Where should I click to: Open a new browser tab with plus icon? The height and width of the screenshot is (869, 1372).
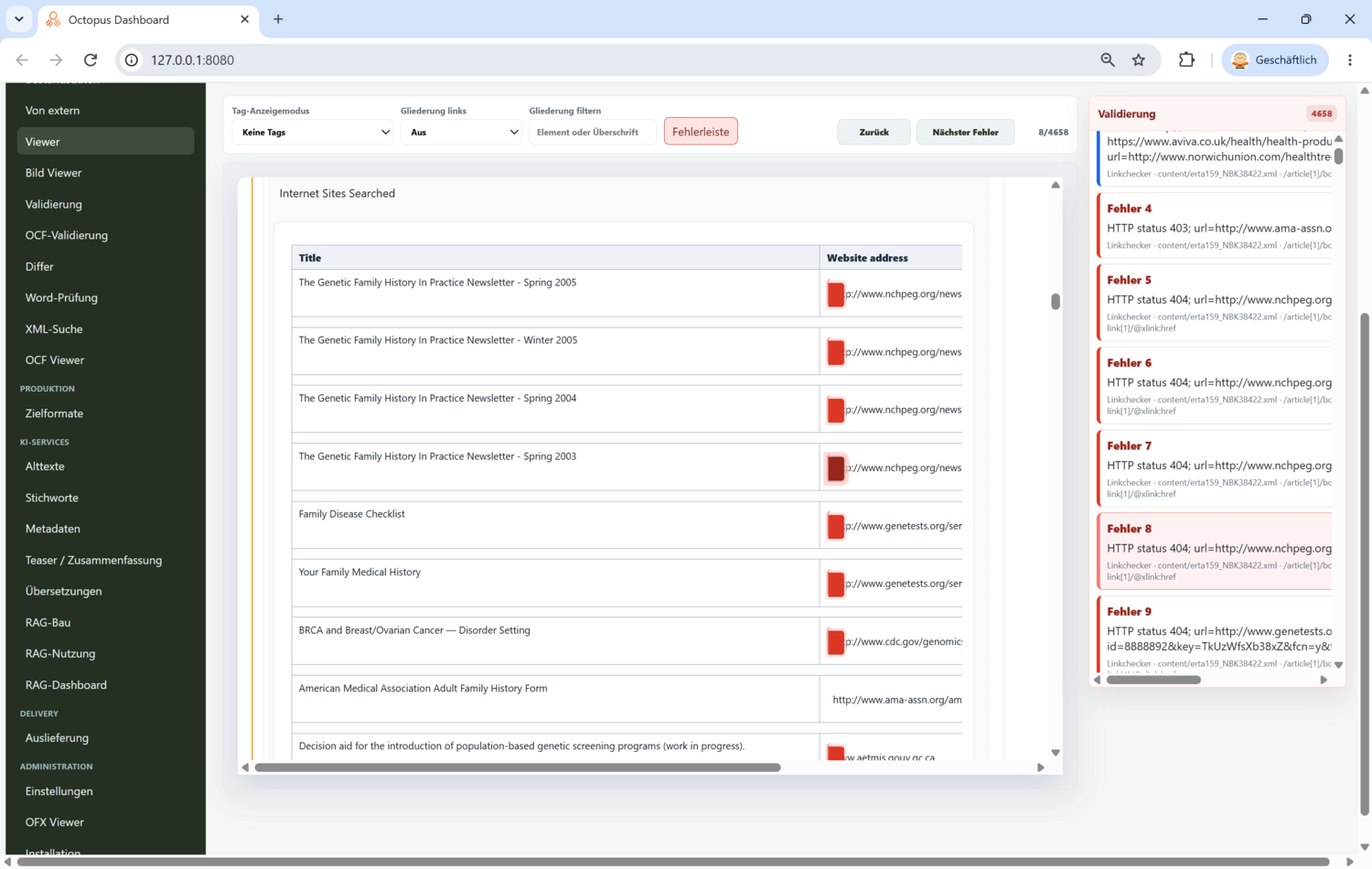[x=278, y=19]
